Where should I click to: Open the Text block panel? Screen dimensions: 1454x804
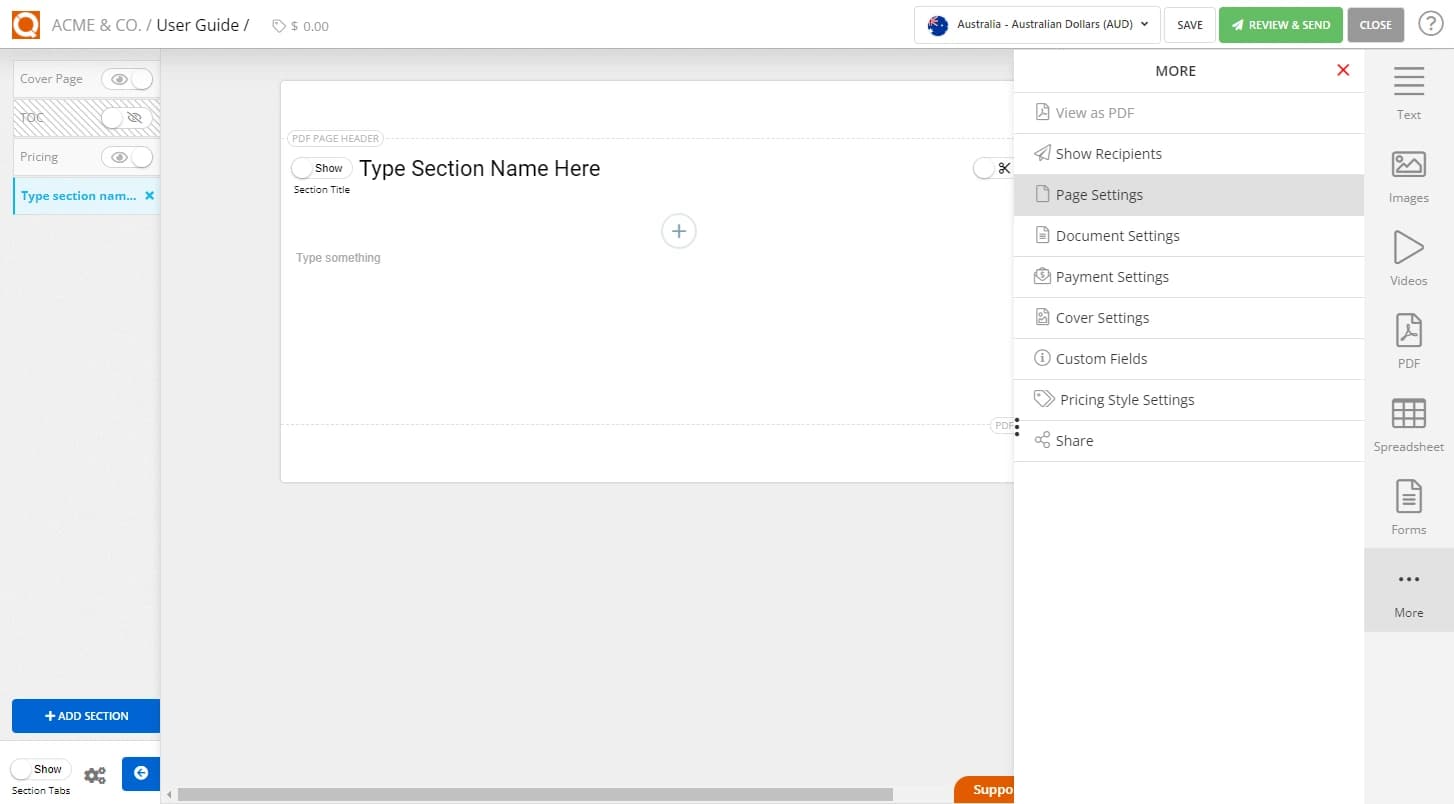coord(1408,92)
